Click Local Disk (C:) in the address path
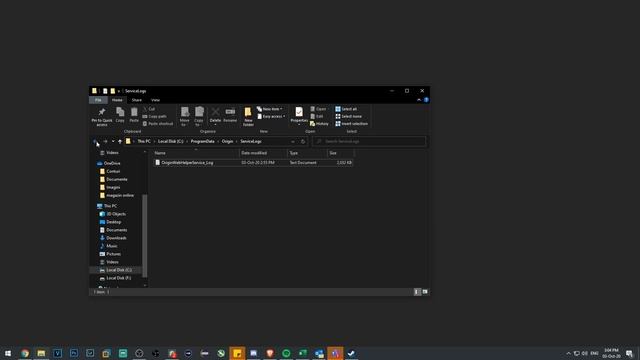Image resolution: width=640 pixels, height=360 pixels. click(171, 141)
